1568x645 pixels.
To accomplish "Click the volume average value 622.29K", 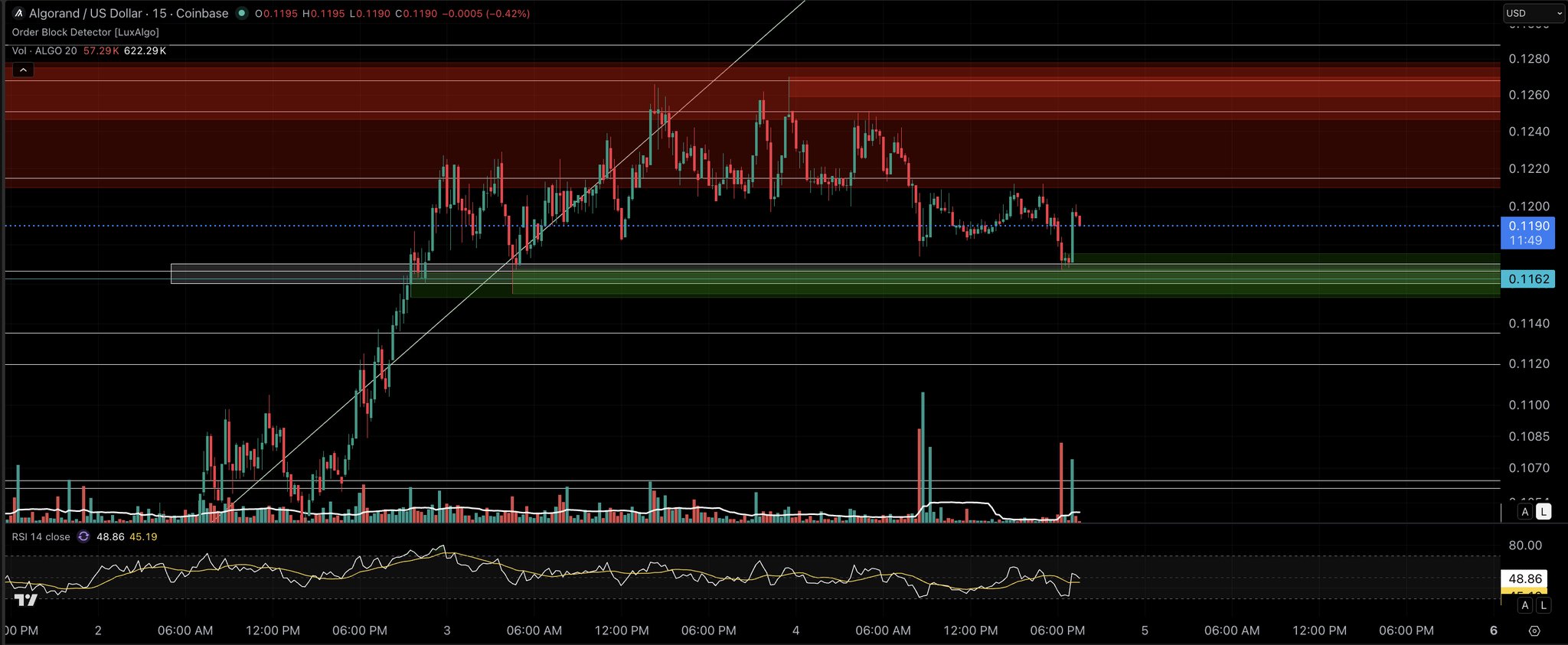I will tap(145, 51).
